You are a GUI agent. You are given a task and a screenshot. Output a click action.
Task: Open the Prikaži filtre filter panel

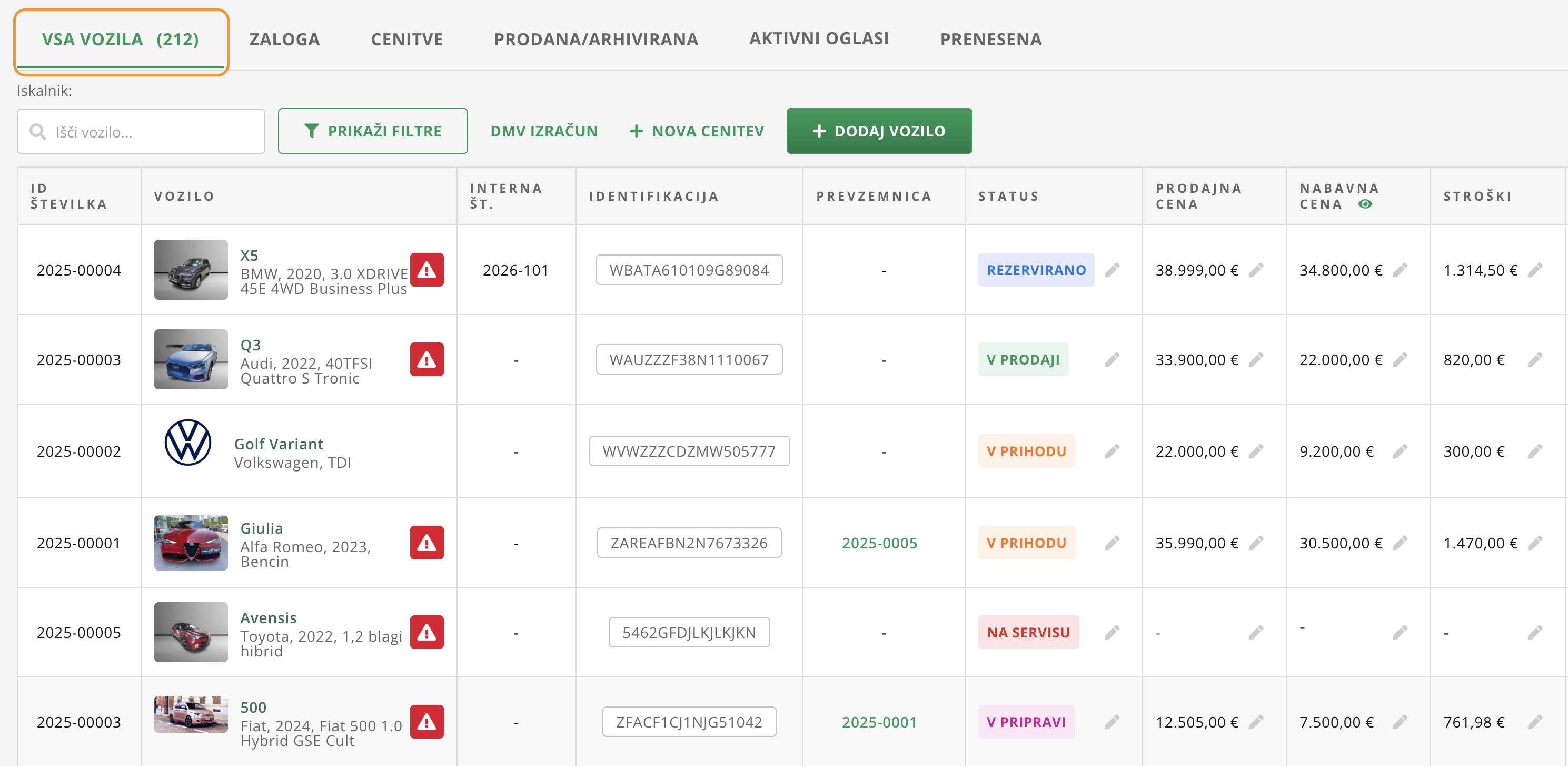tap(373, 131)
